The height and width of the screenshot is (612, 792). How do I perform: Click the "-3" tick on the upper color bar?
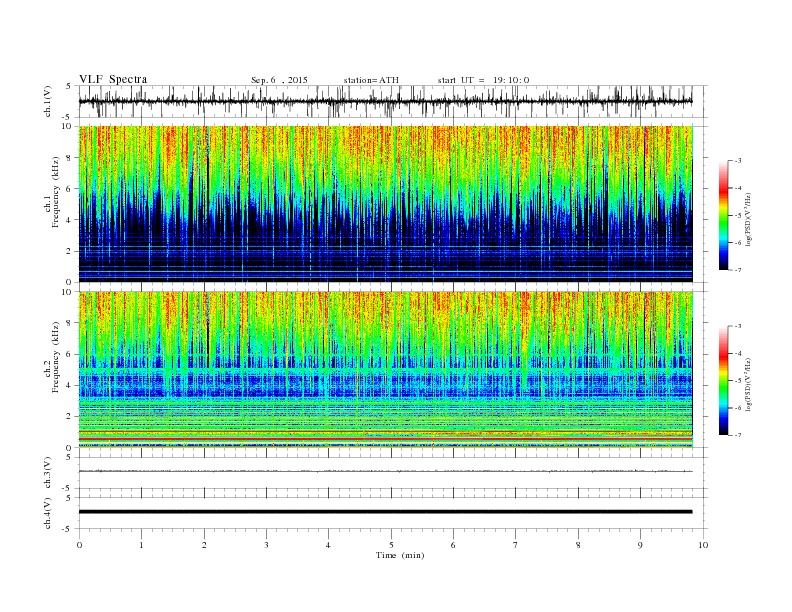point(738,161)
